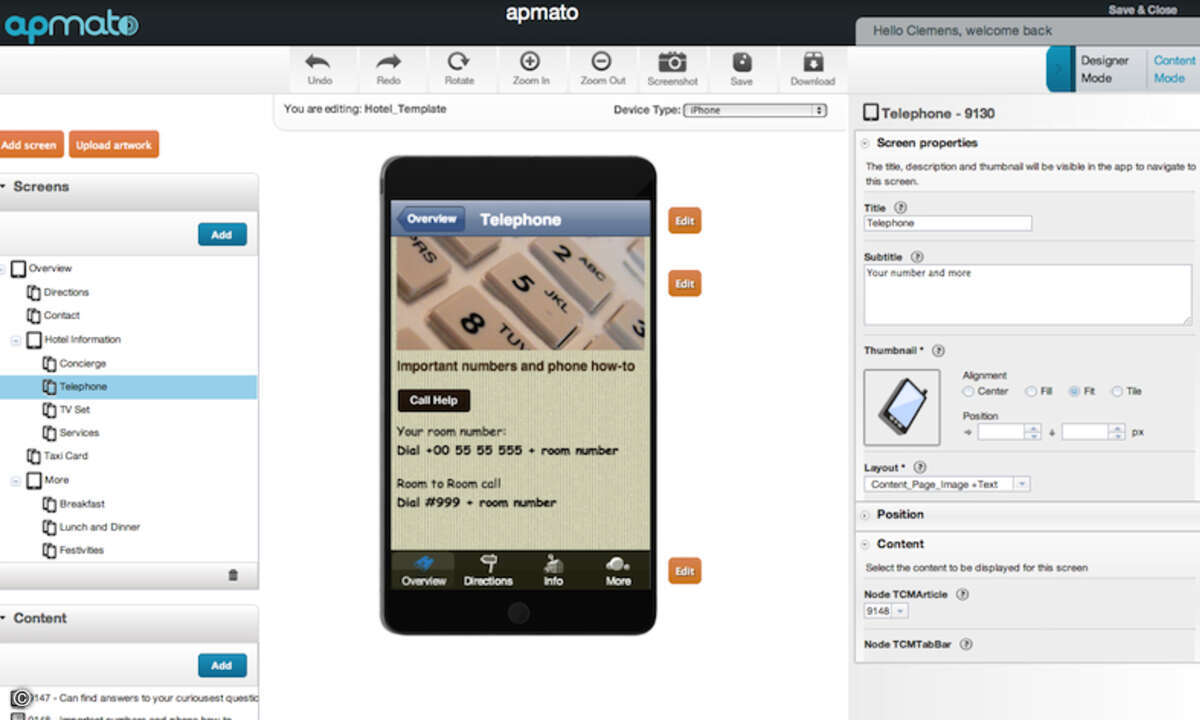Click Edit button beside Telephone header
This screenshot has height=720, width=1200.
point(684,221)
